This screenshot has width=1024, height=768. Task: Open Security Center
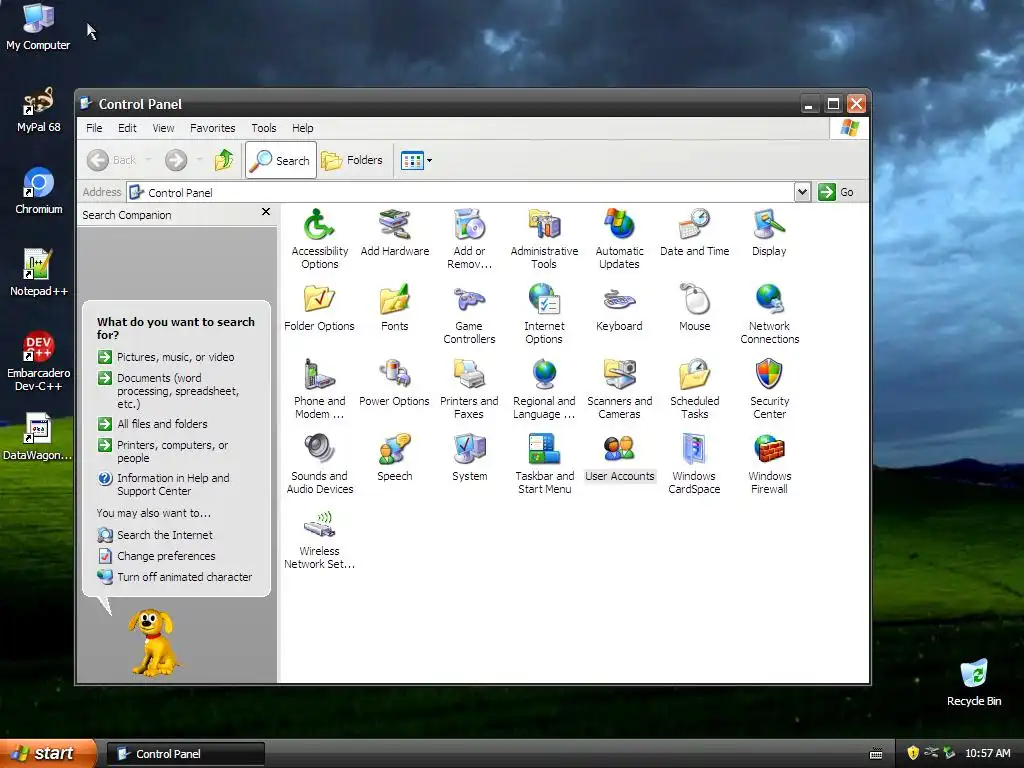769,389
